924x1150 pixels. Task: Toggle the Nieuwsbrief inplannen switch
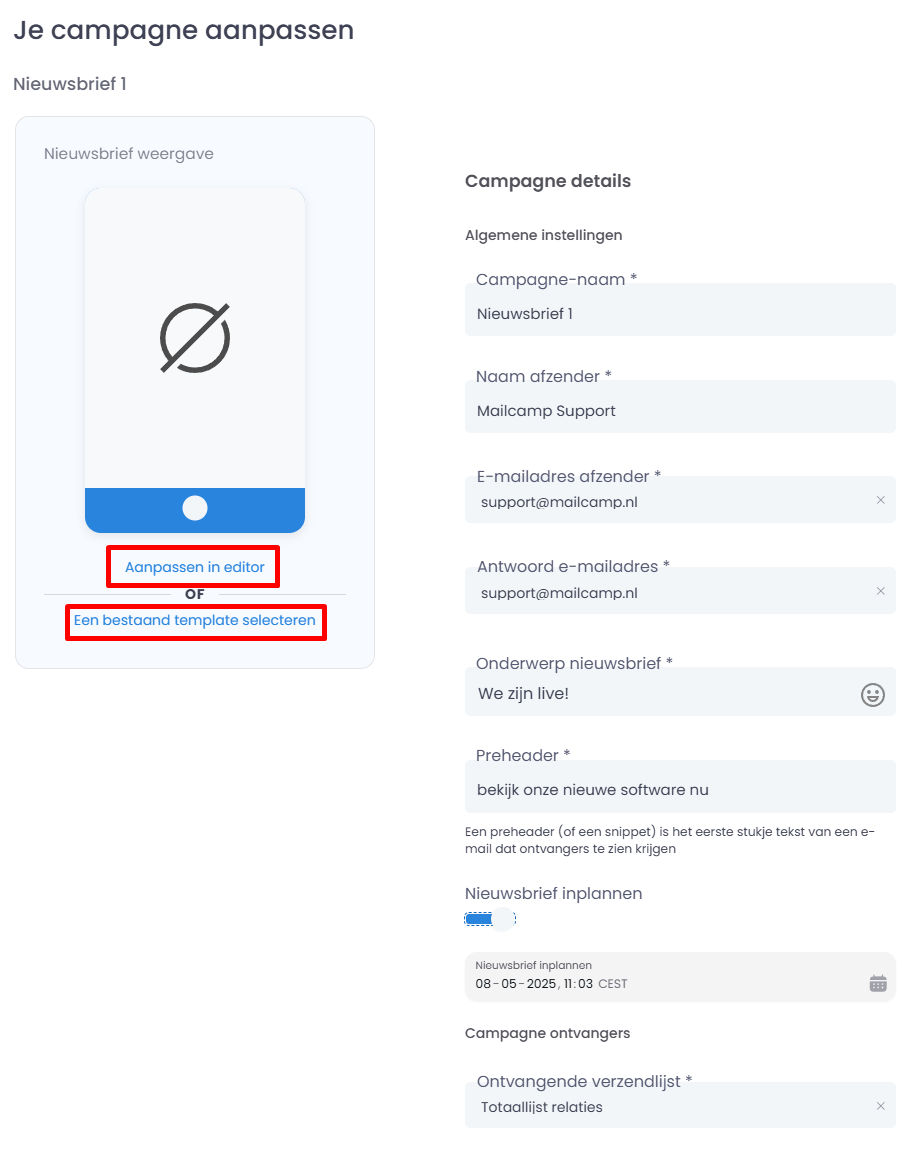[490, 919]
